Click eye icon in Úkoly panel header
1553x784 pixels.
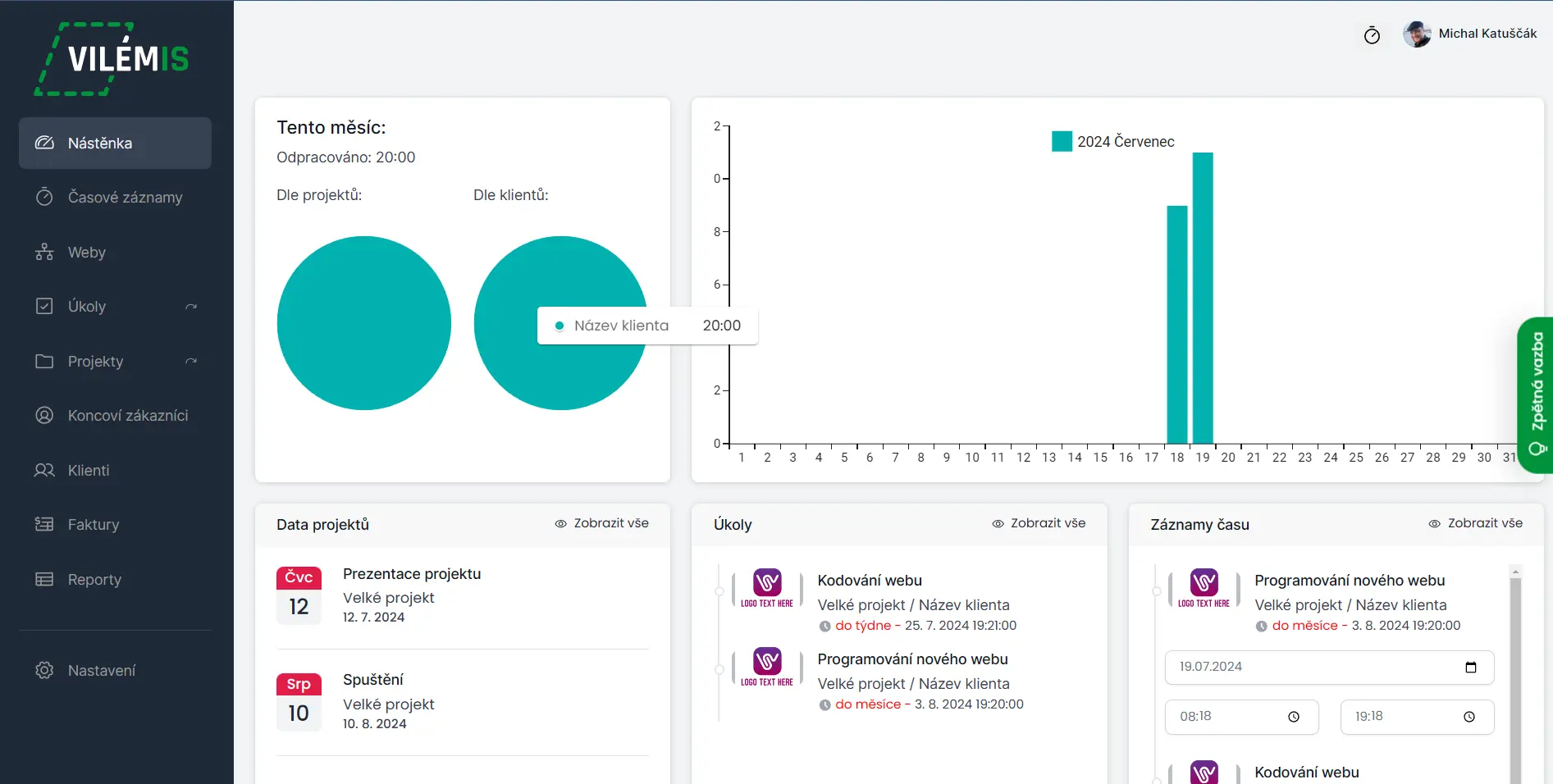998,523
